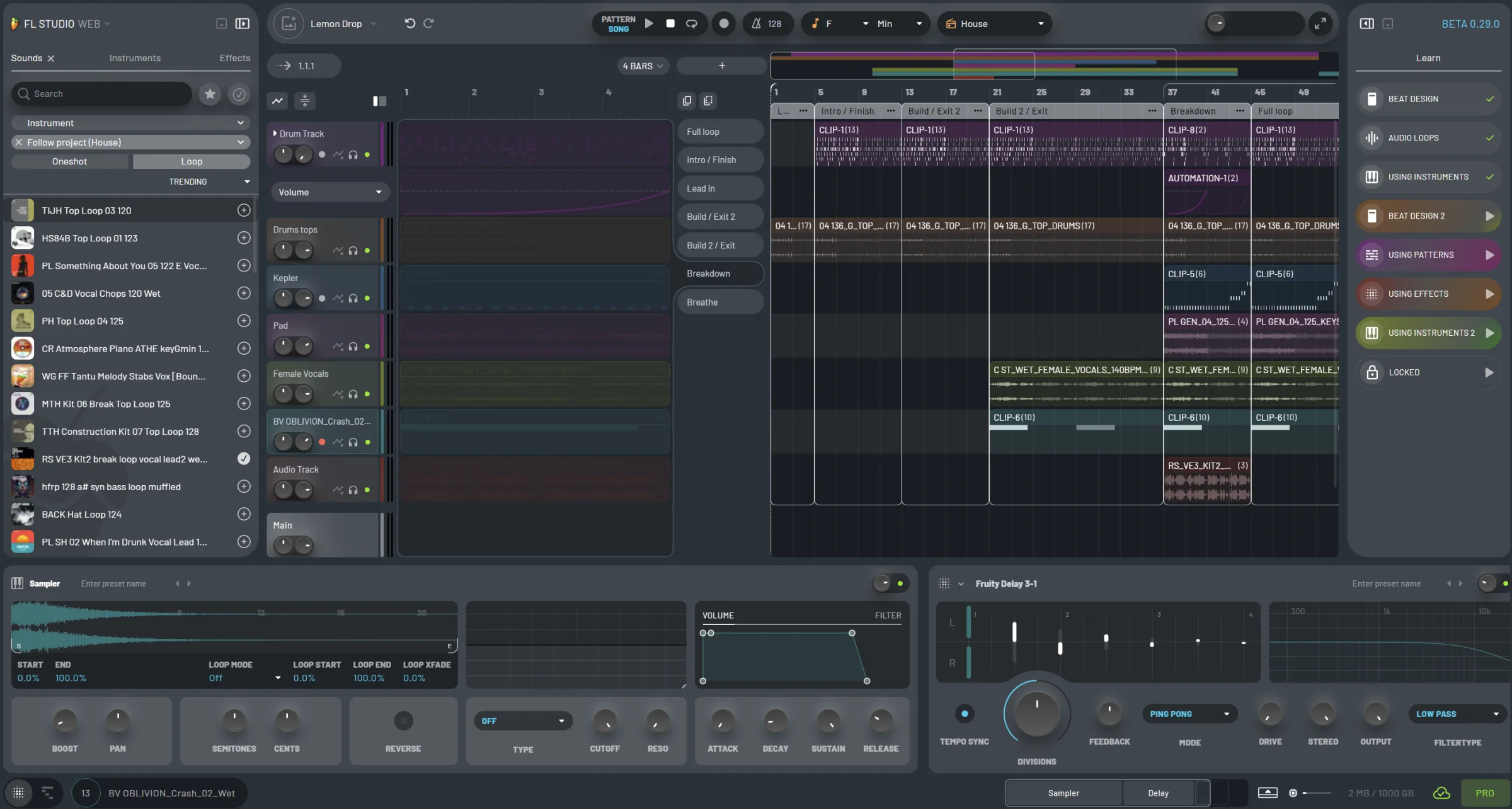Open the House genre dropdown
The image size is (1512, 809).
coord(995,23)
